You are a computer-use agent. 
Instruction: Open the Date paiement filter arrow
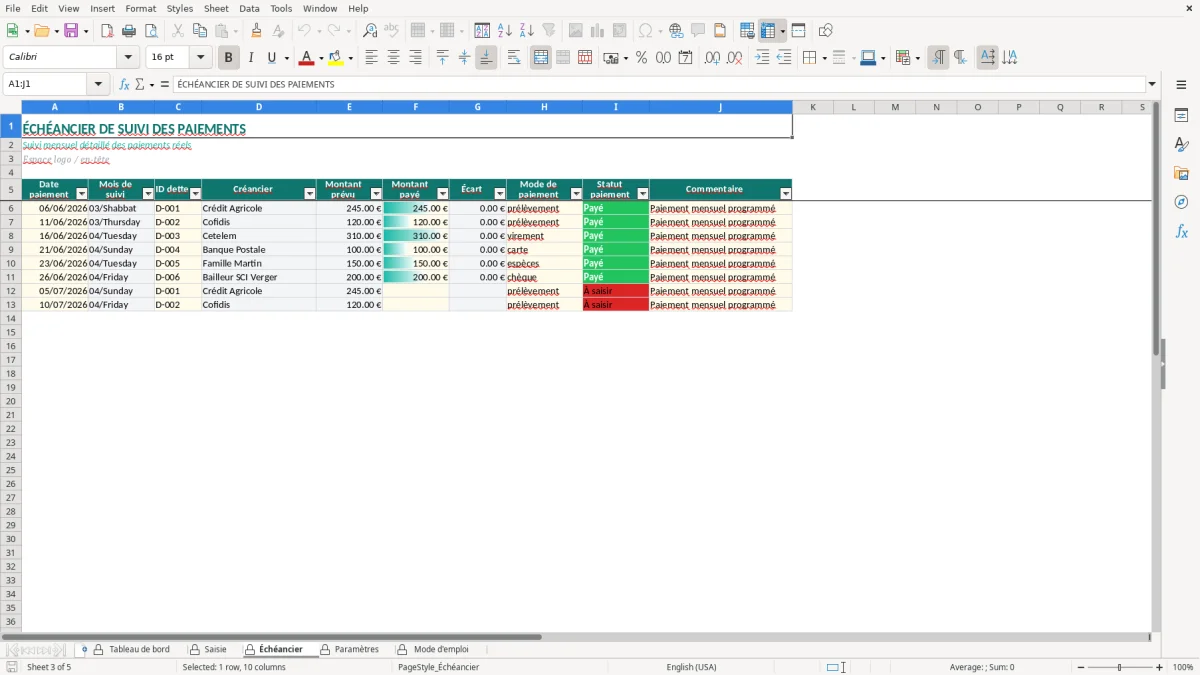(x=82, y=194)
